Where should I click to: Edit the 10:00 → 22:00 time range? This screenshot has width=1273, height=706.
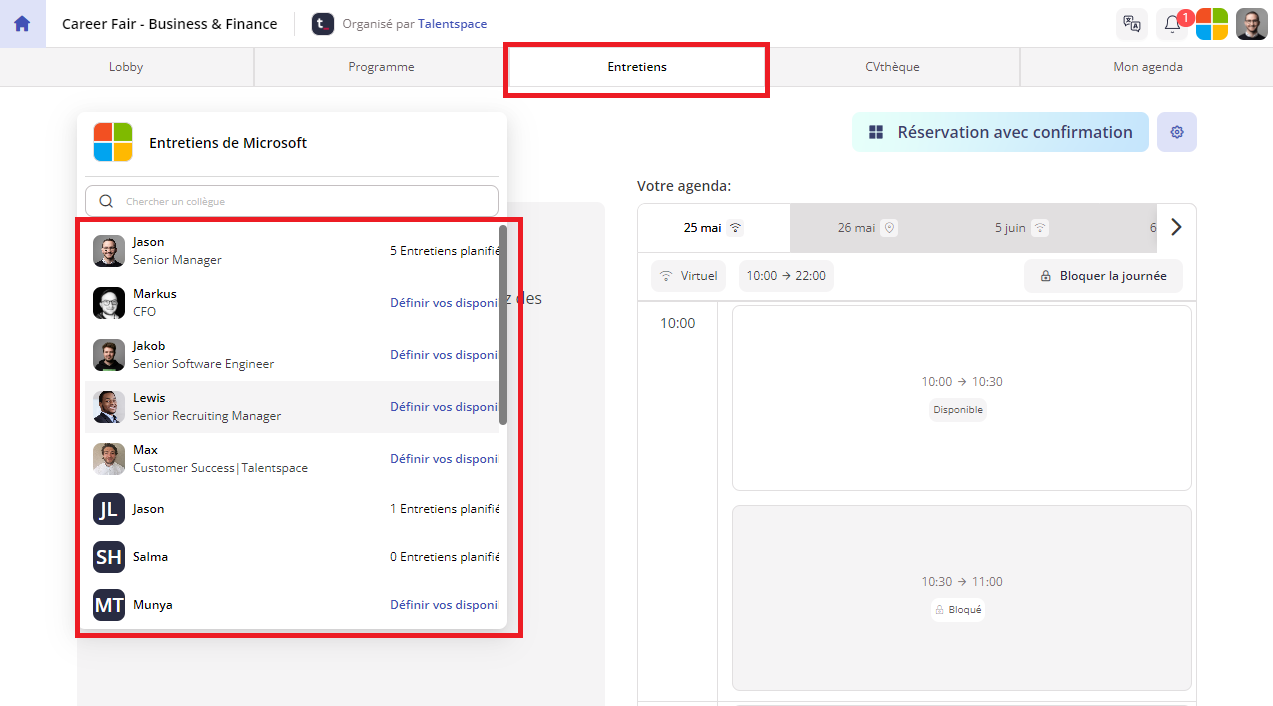click(x=786, y=276)
